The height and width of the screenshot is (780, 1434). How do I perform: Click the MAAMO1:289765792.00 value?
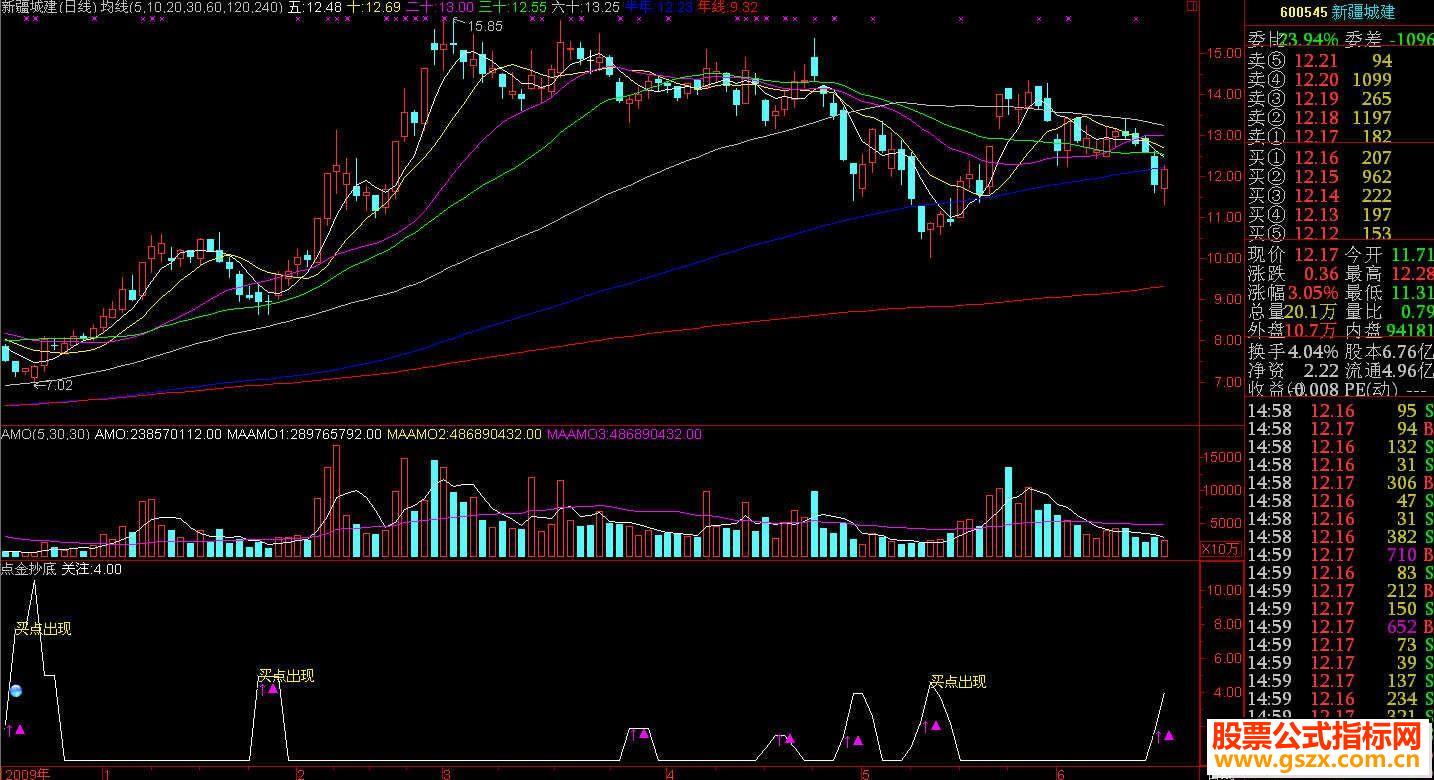(x=304, y=434)
